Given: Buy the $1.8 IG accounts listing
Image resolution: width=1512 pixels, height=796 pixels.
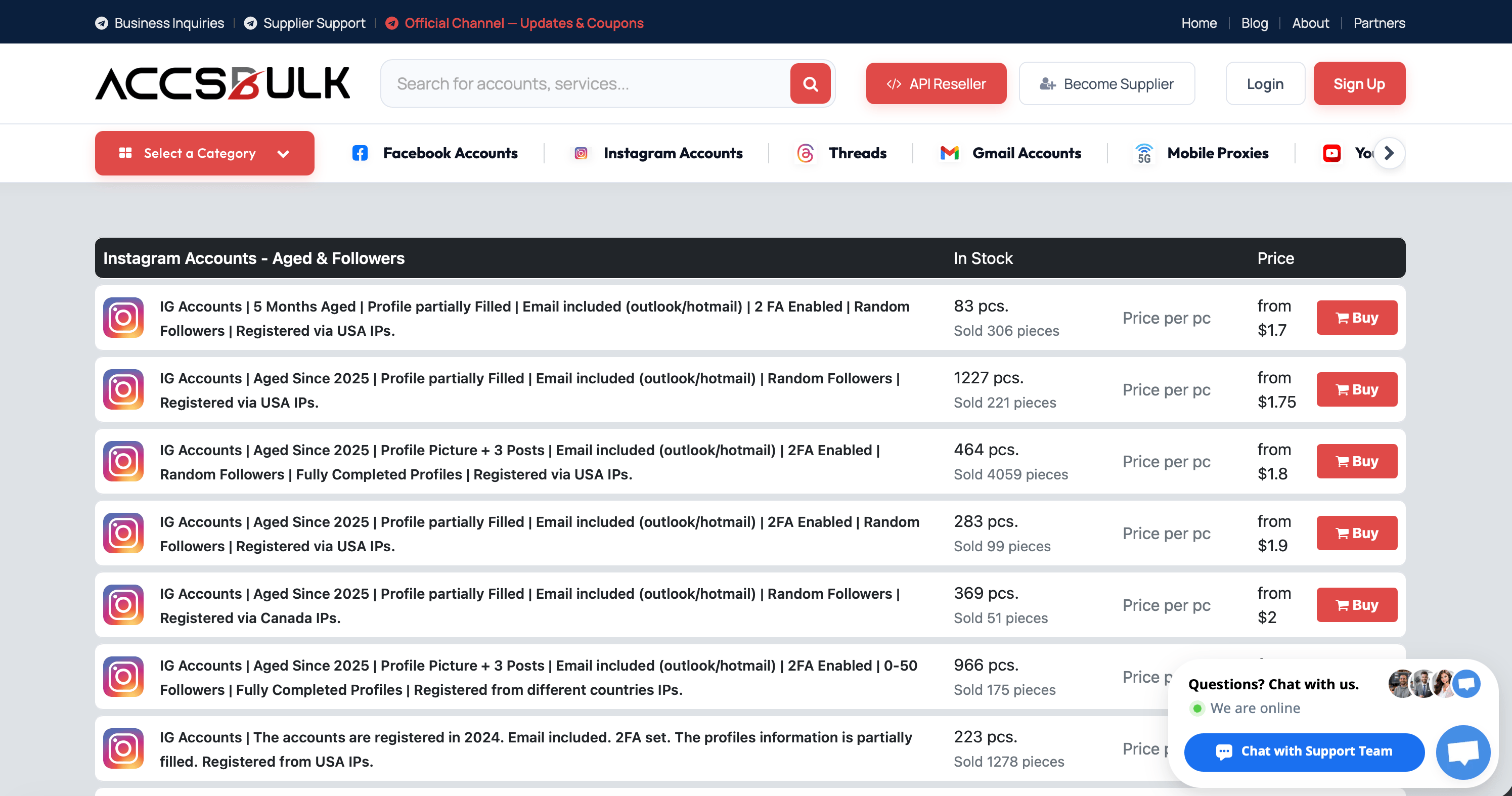Looking at the screenshot, I should (x=1356, y=461).
